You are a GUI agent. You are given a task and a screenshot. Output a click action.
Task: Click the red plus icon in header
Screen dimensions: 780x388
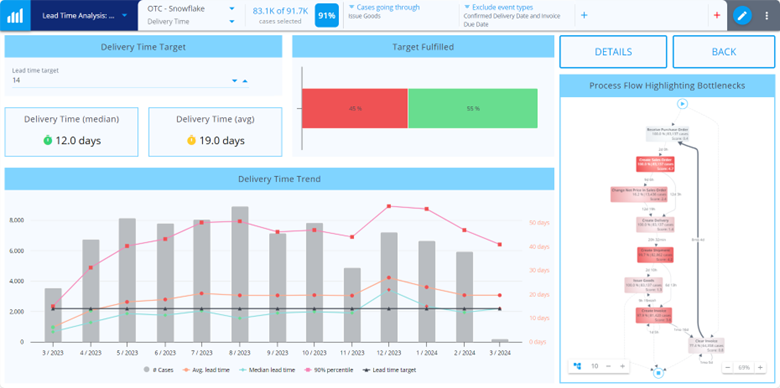[x=717, y=15]
